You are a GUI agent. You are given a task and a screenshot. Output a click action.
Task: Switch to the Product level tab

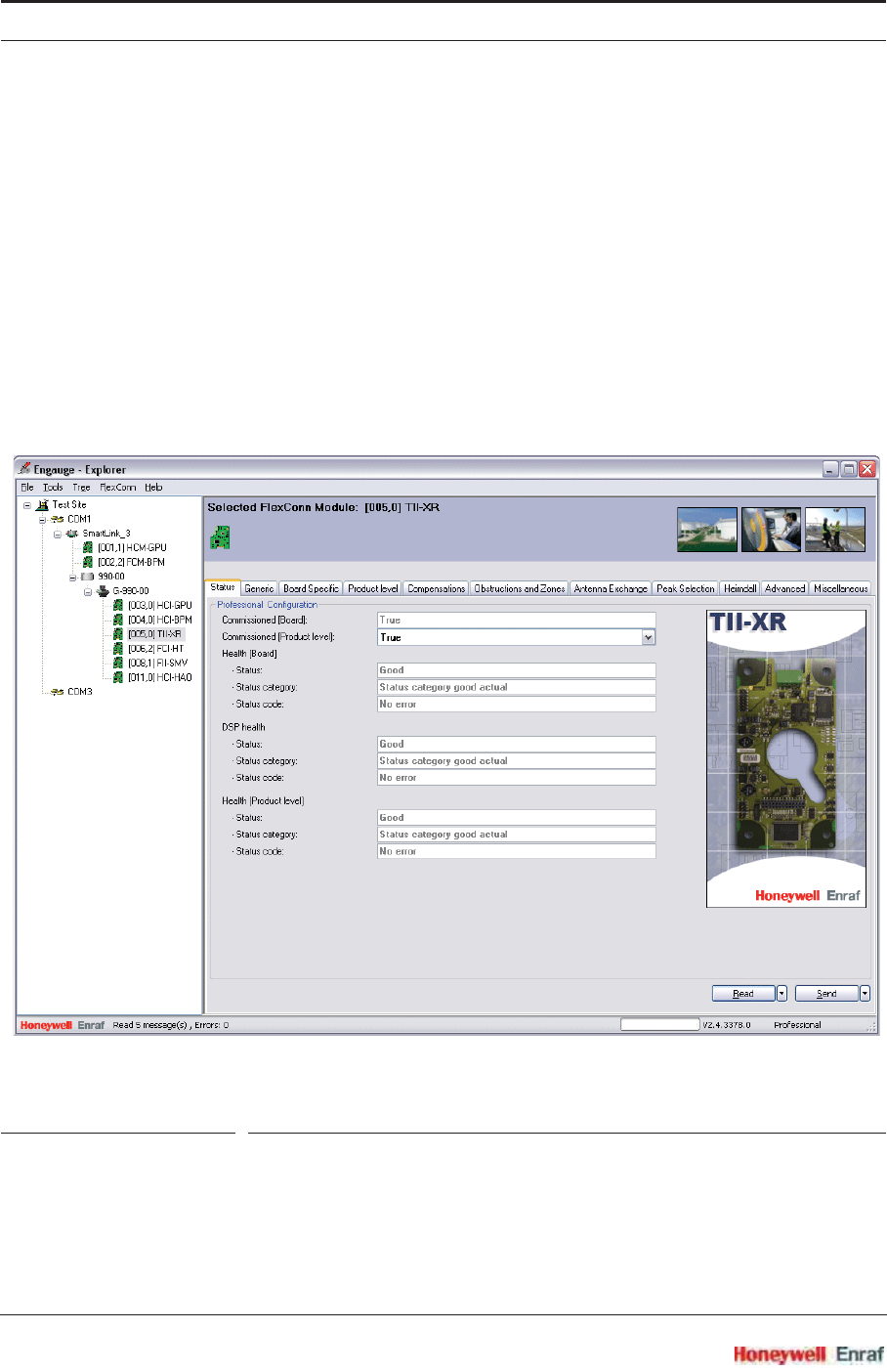[373, 588]
